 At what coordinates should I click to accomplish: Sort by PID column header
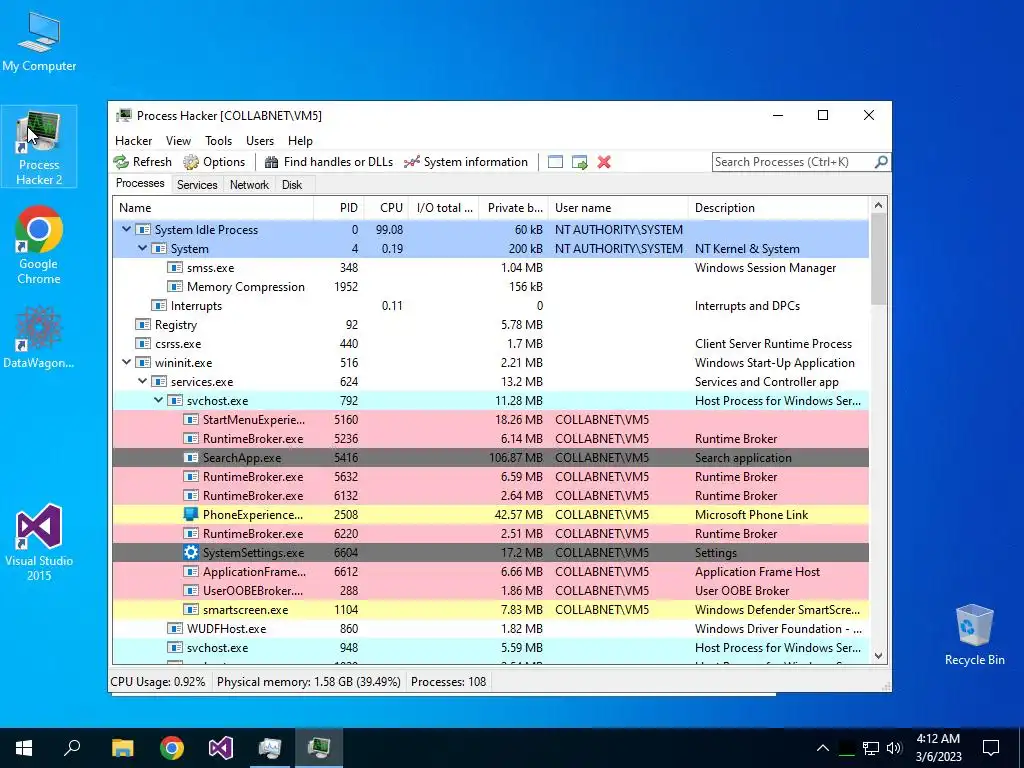pos(339,208)
